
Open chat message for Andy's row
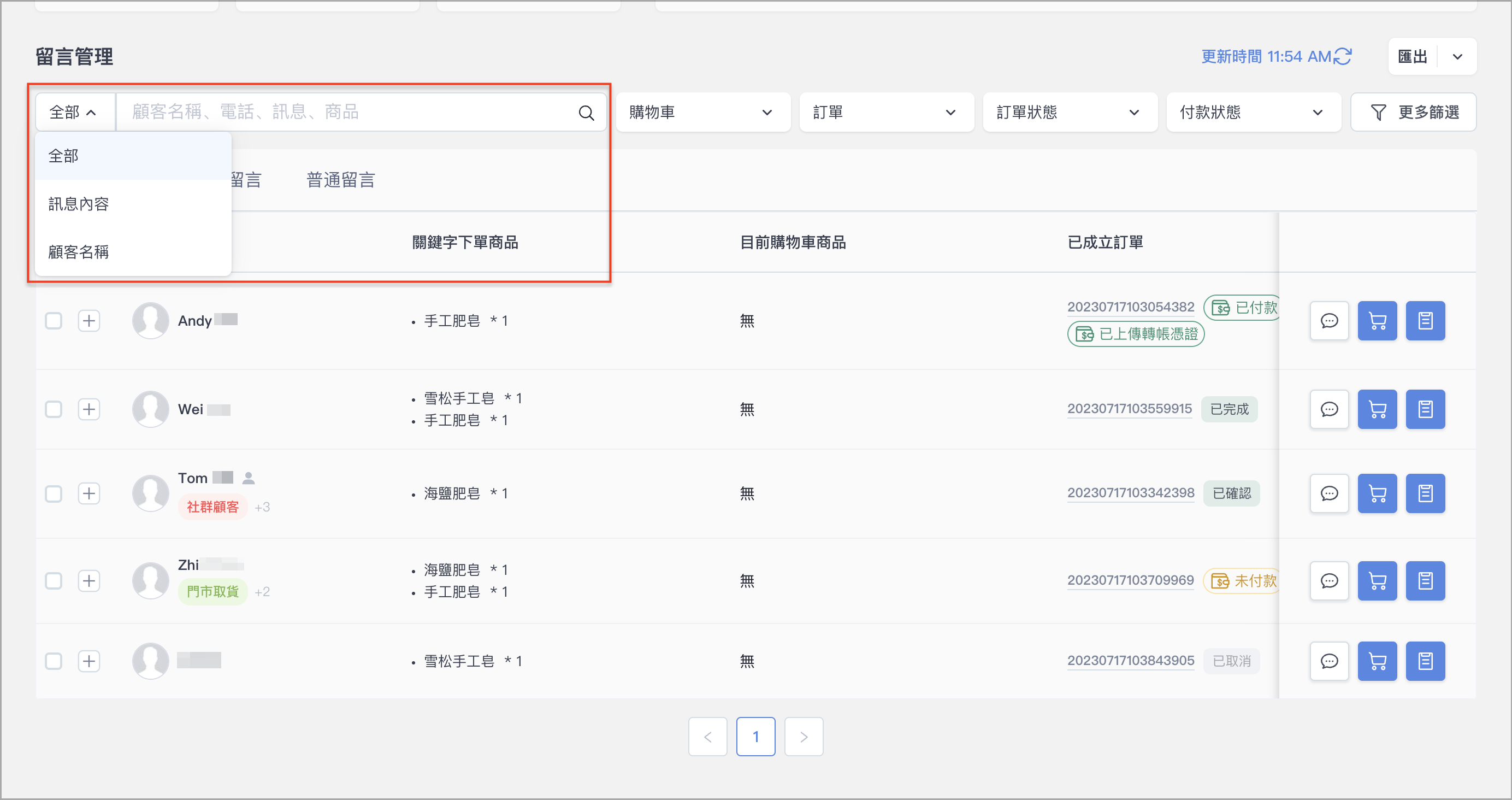click(x=1329, y=321)
